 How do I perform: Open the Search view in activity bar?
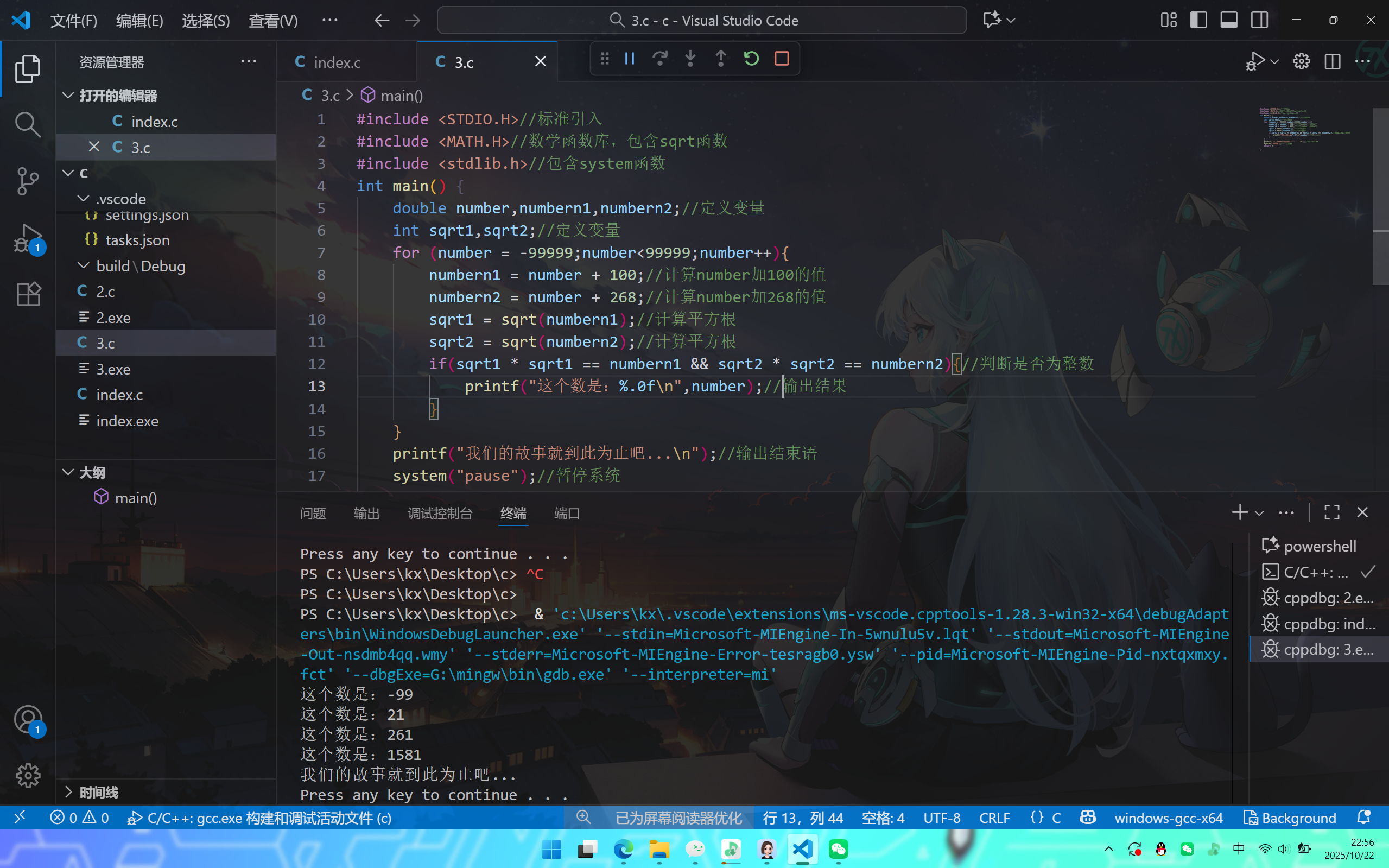[28, 124]
